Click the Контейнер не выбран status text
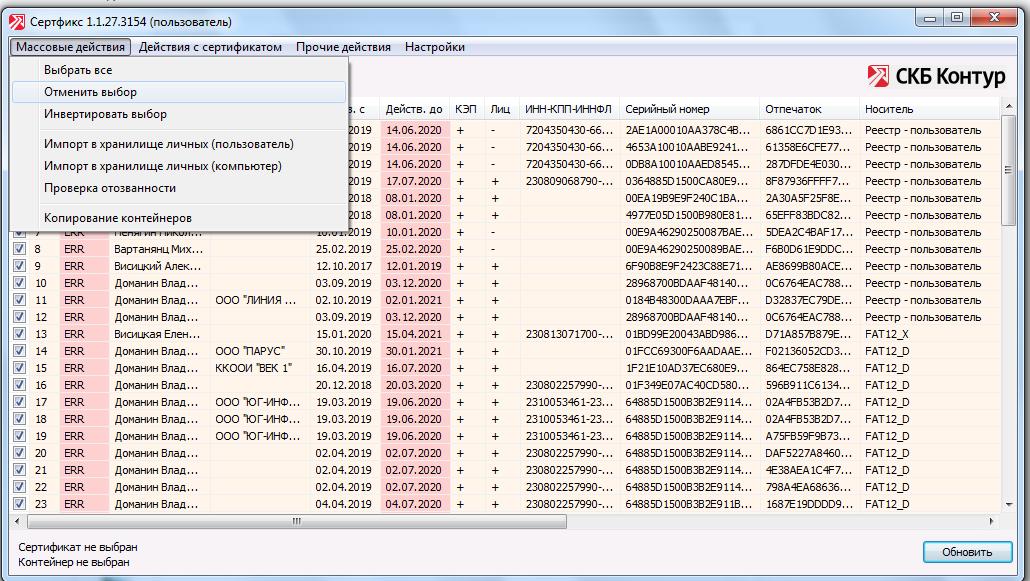 (x=74, y=562)
